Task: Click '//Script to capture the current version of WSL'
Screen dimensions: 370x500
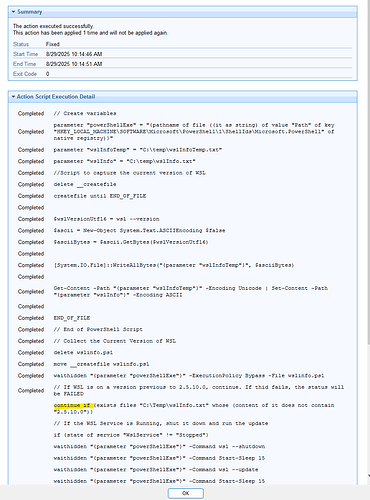Action: (x=130, y=173)
